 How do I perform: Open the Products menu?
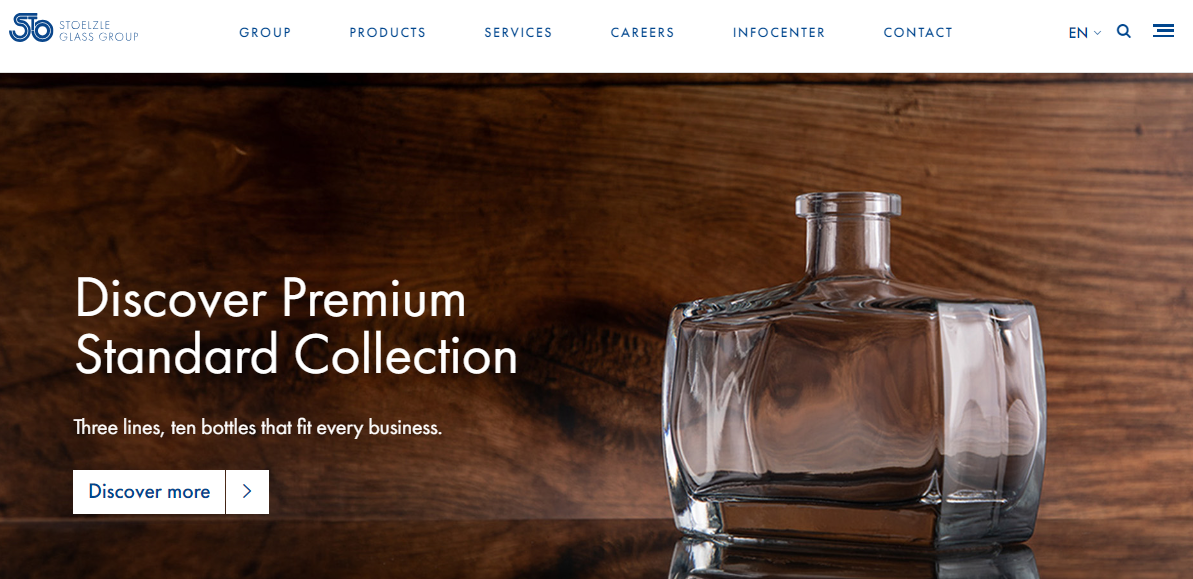click(x=388, y=33)
